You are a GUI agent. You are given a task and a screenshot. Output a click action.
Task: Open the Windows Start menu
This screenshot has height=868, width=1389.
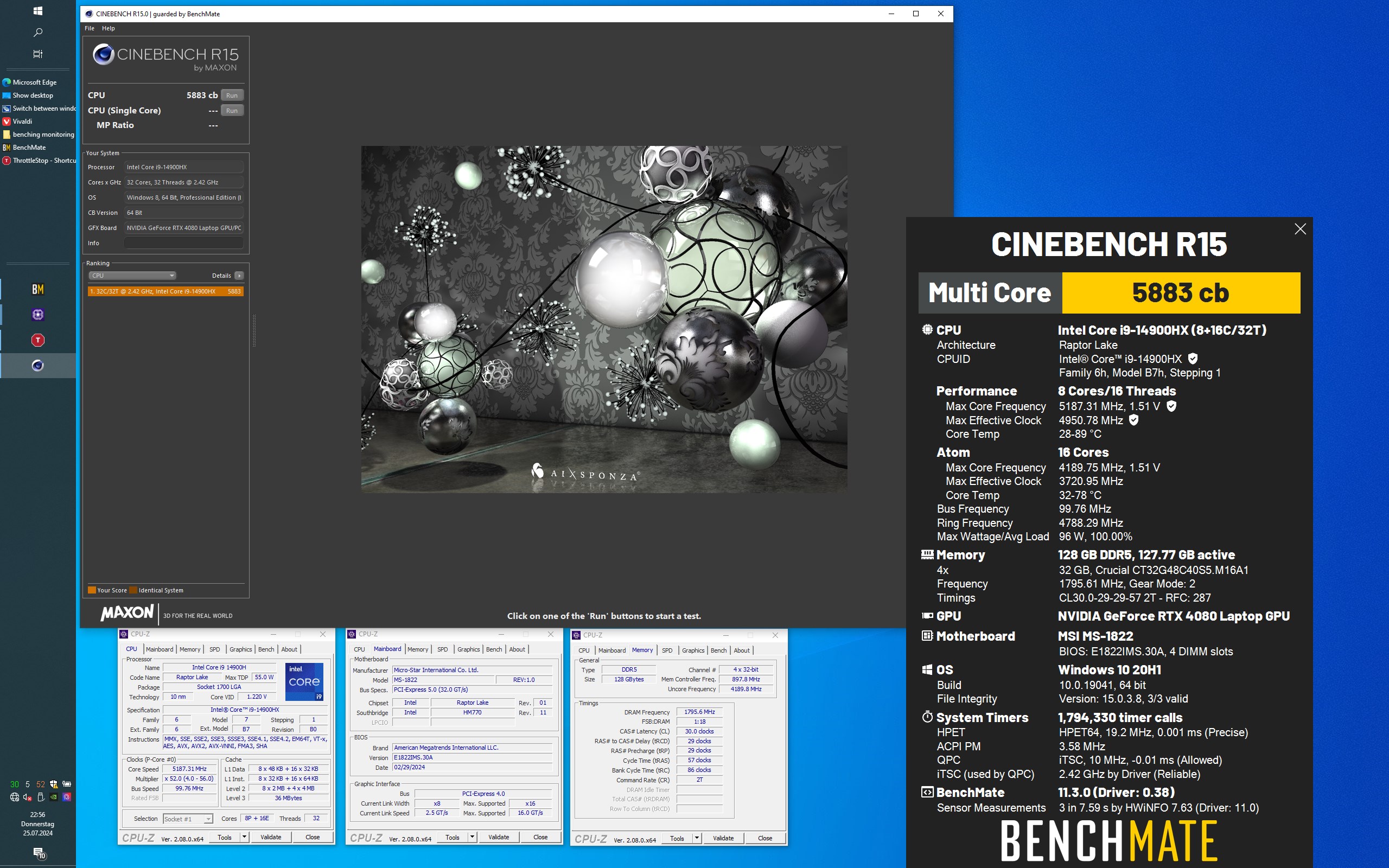pos(38,11)
